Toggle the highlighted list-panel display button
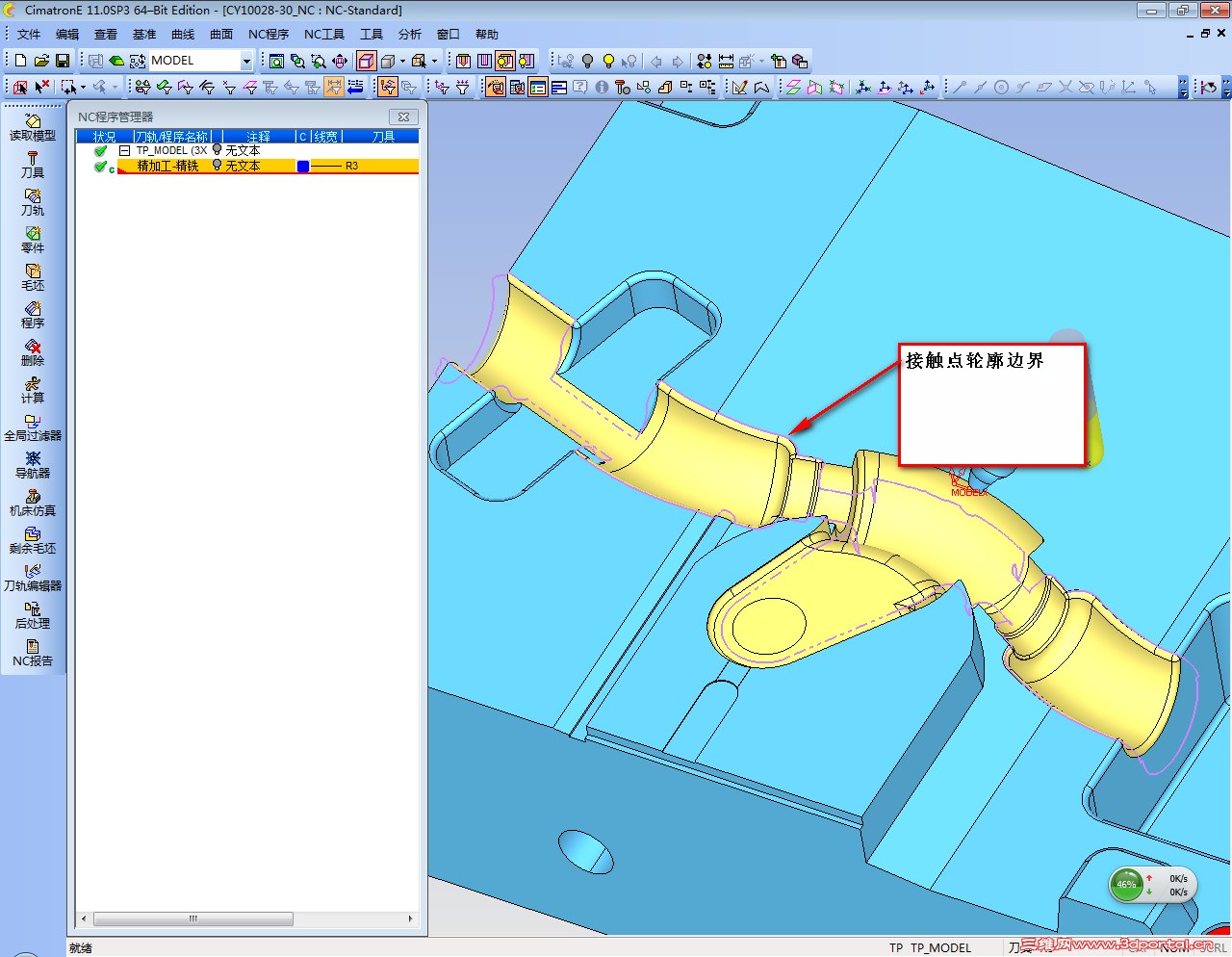The height and width of the screenshot is (957, 1232). point(537,87)
